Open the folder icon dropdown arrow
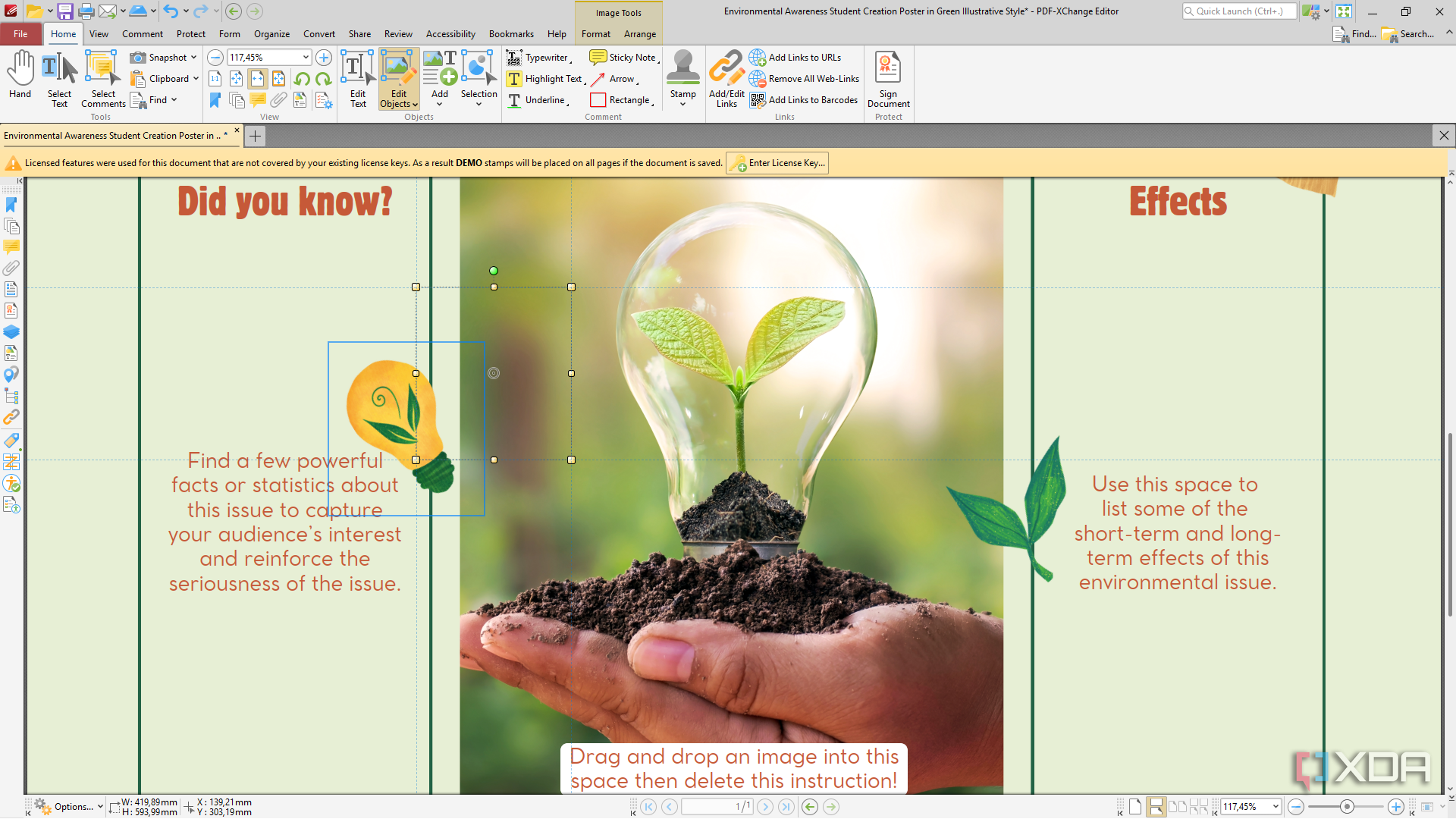The height and width of the screenshot is (819, 1456). (50, 11)
